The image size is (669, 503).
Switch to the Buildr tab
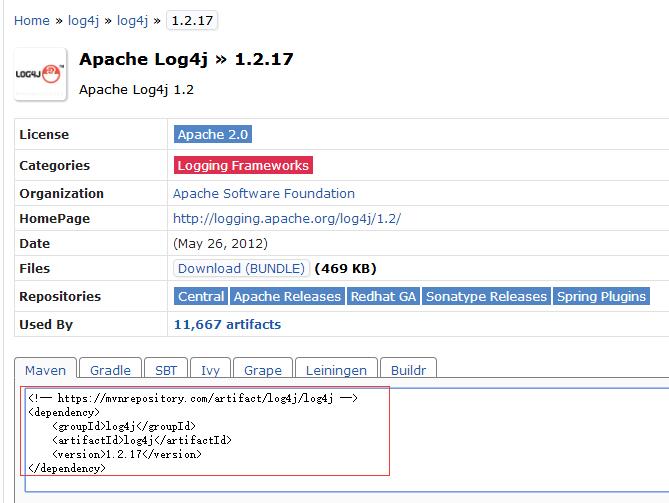[408, 369]
